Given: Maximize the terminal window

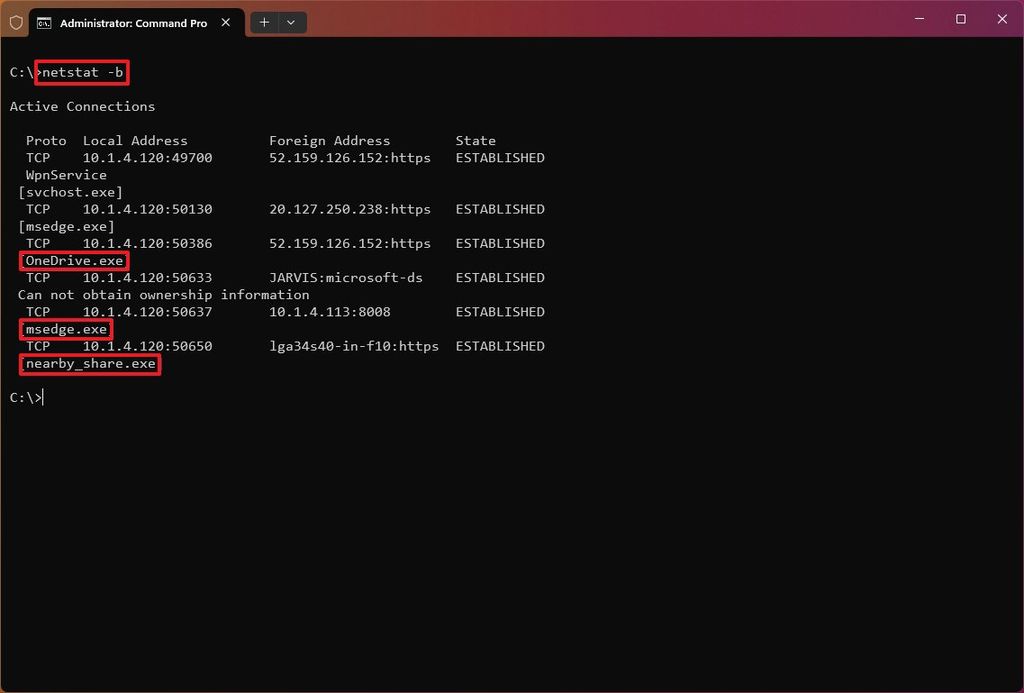Looking at the screenshot, I should [x=959, y=19].
